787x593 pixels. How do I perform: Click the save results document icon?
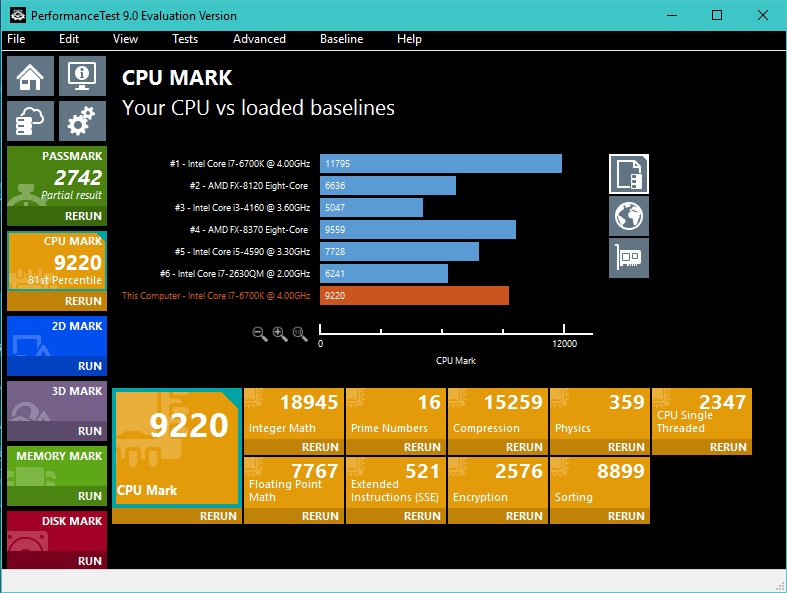click(629, 174)
